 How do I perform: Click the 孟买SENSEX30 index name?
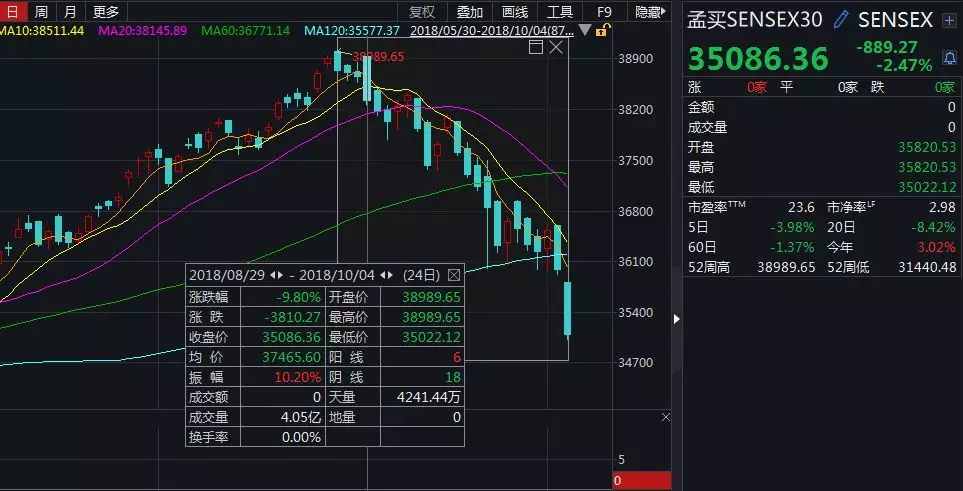click(x=755, y=20)
